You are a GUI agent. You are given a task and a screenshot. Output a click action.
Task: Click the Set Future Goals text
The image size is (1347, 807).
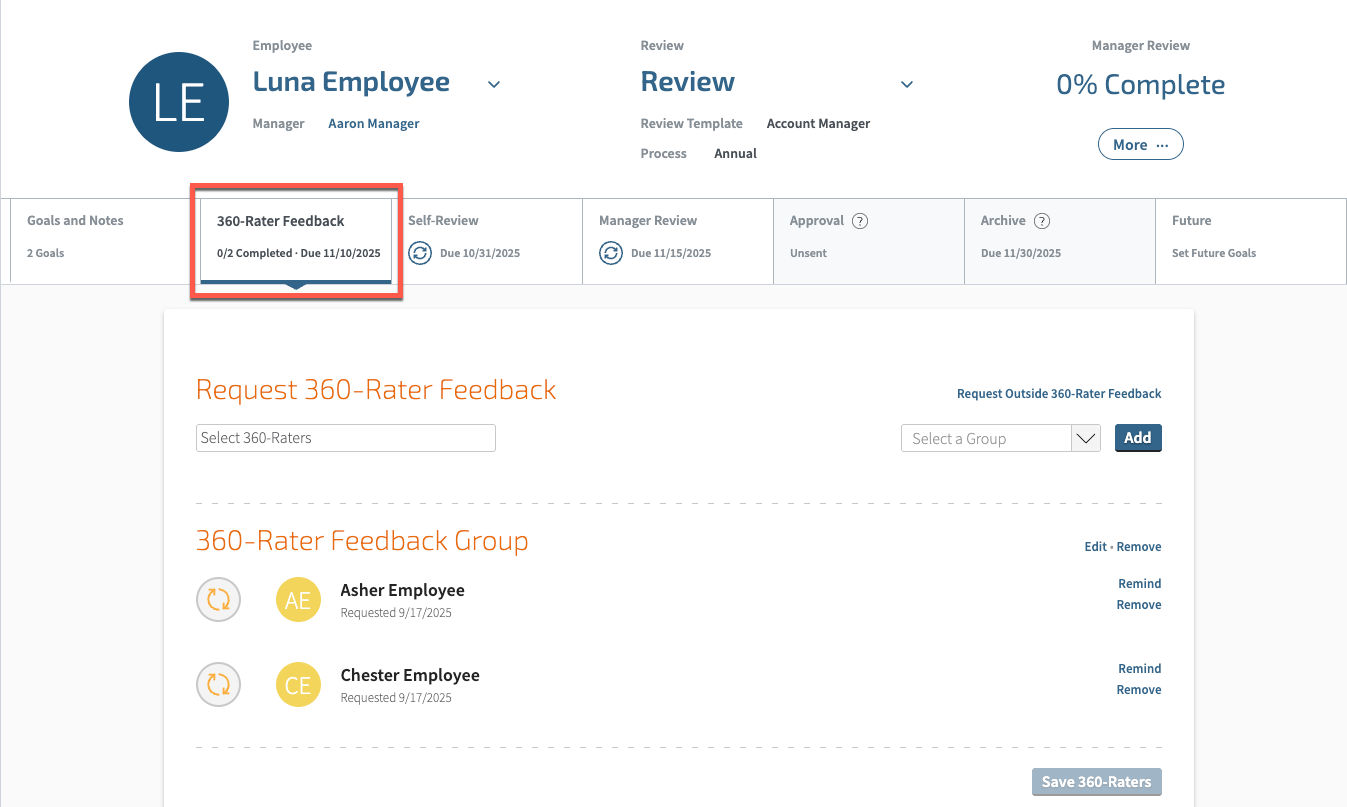coord(1214,253)
